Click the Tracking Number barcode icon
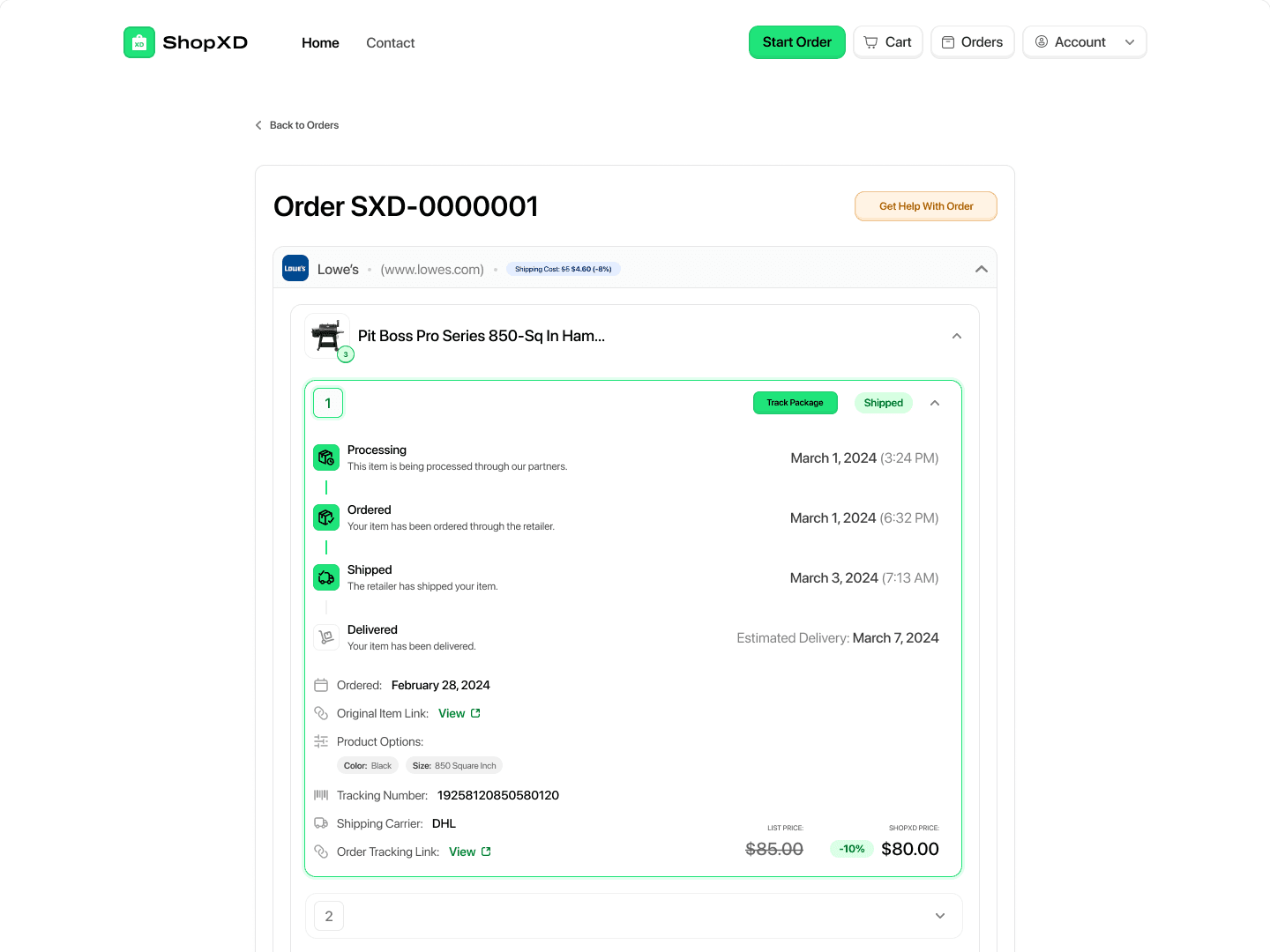Screen dimensions: 1270x952 click(321, 795)
